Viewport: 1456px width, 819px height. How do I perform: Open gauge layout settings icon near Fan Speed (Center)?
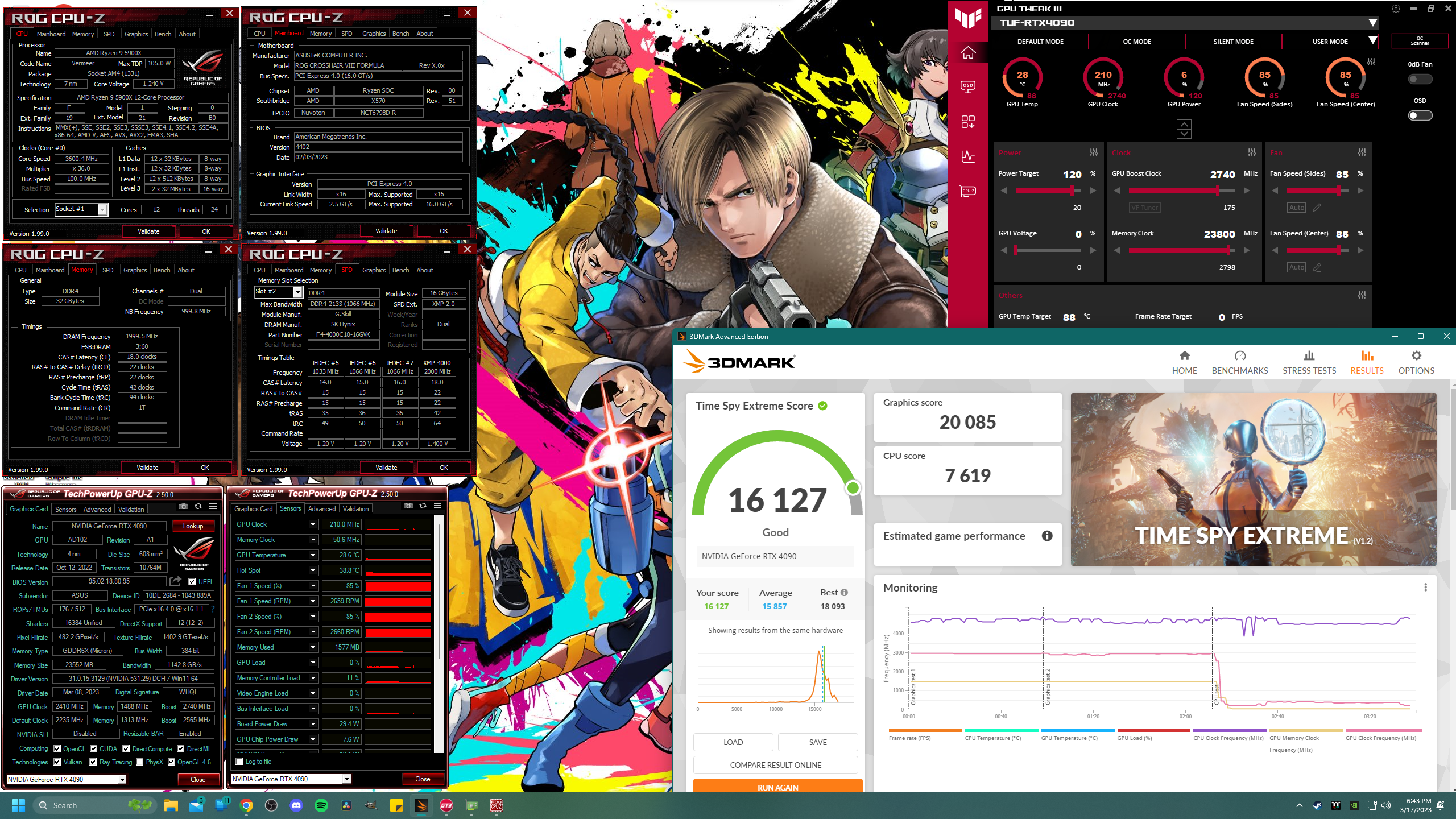(x=1371, y=62)
